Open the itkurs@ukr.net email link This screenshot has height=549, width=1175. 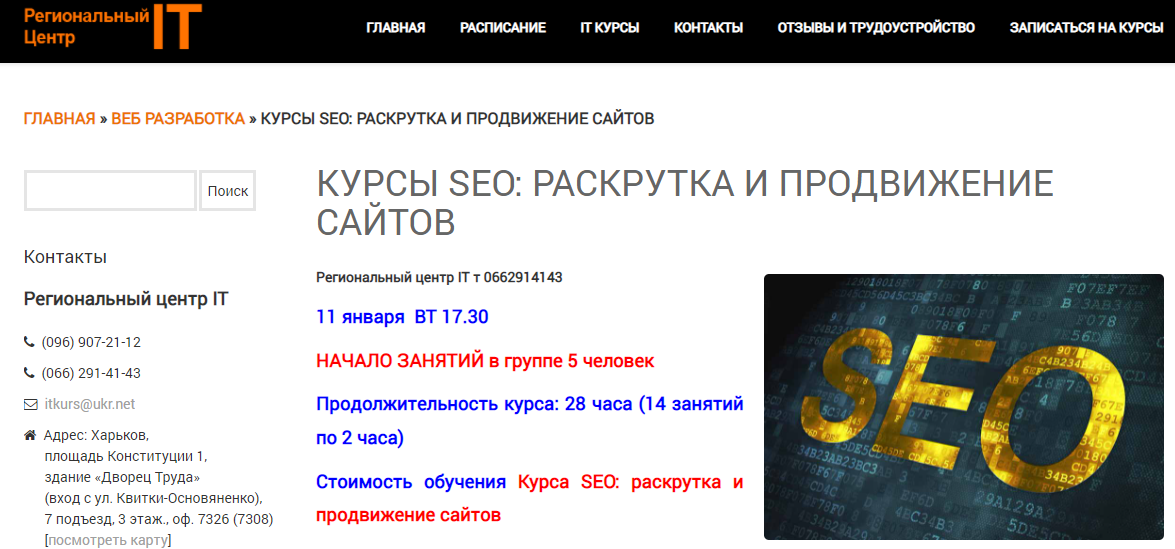click(x=88, y=404)
